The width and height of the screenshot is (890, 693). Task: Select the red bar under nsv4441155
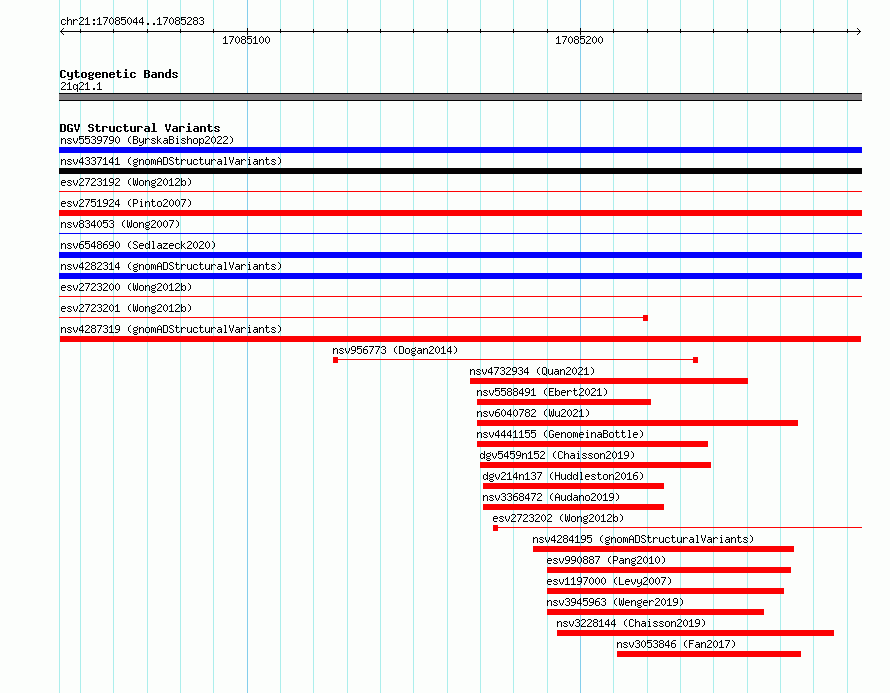593,444
